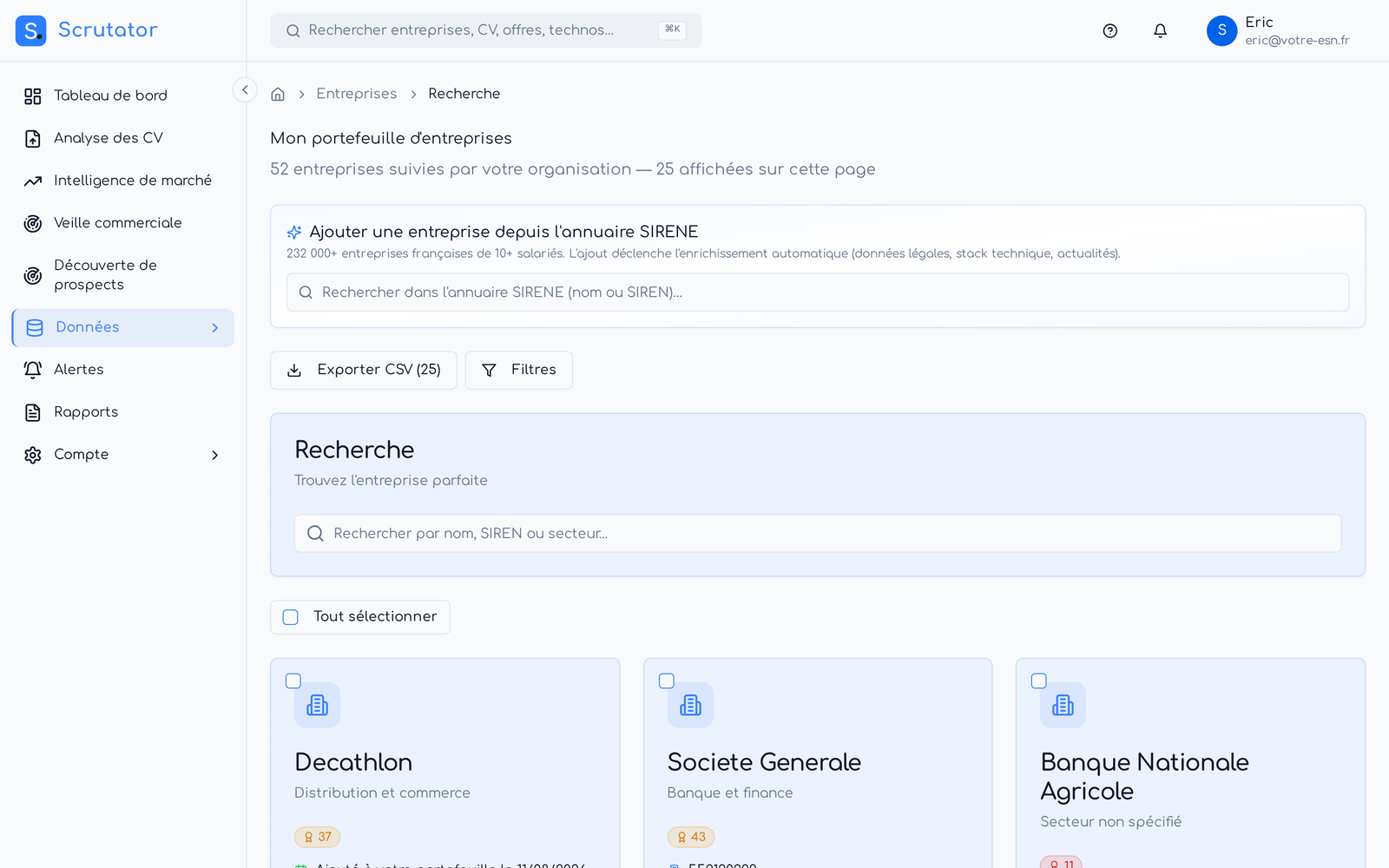Open the help question mark icon
Image resolution: width=1389 pixels, height=868 pixels.
click(1109, 31)
